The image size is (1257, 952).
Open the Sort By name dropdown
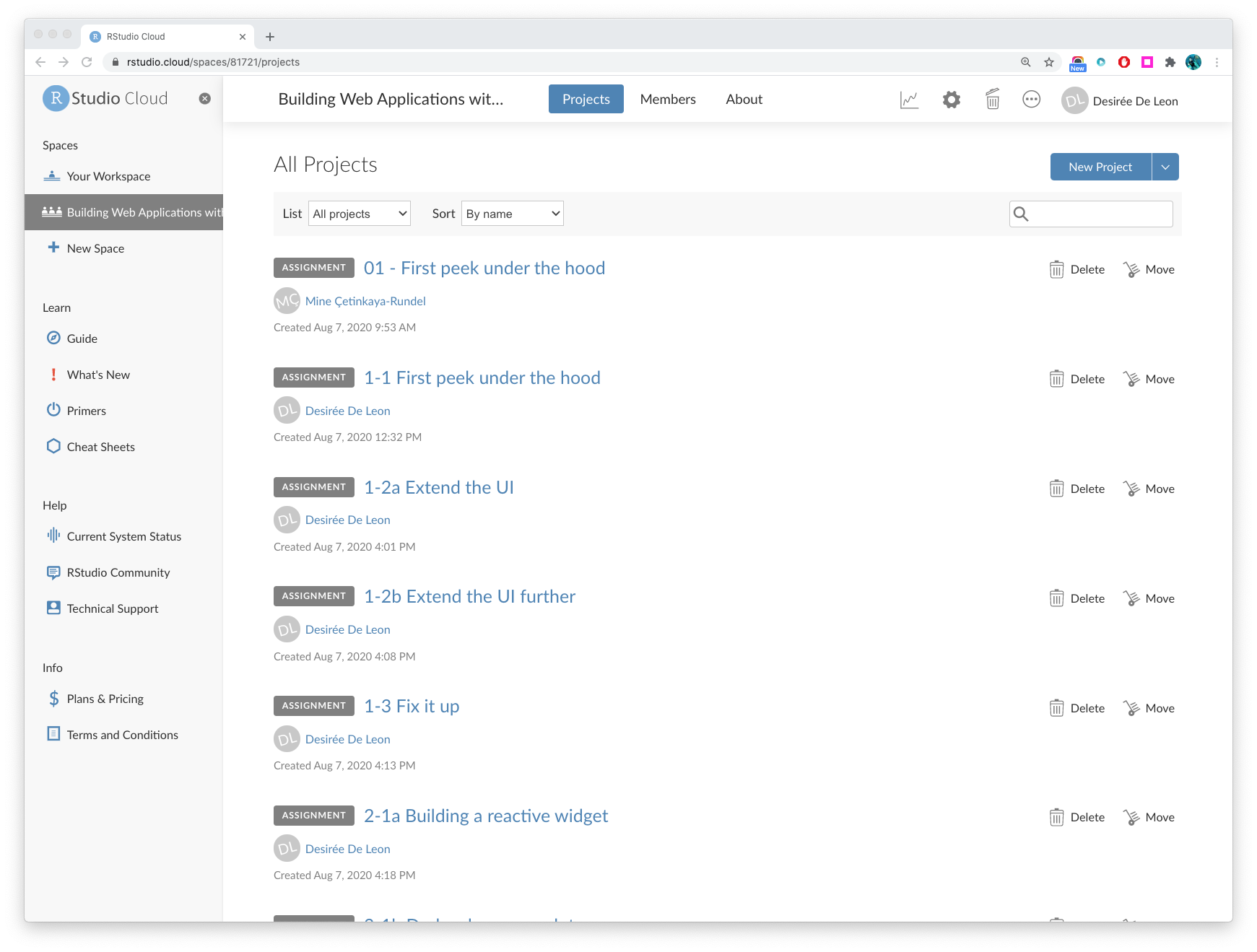pos(513,214)
